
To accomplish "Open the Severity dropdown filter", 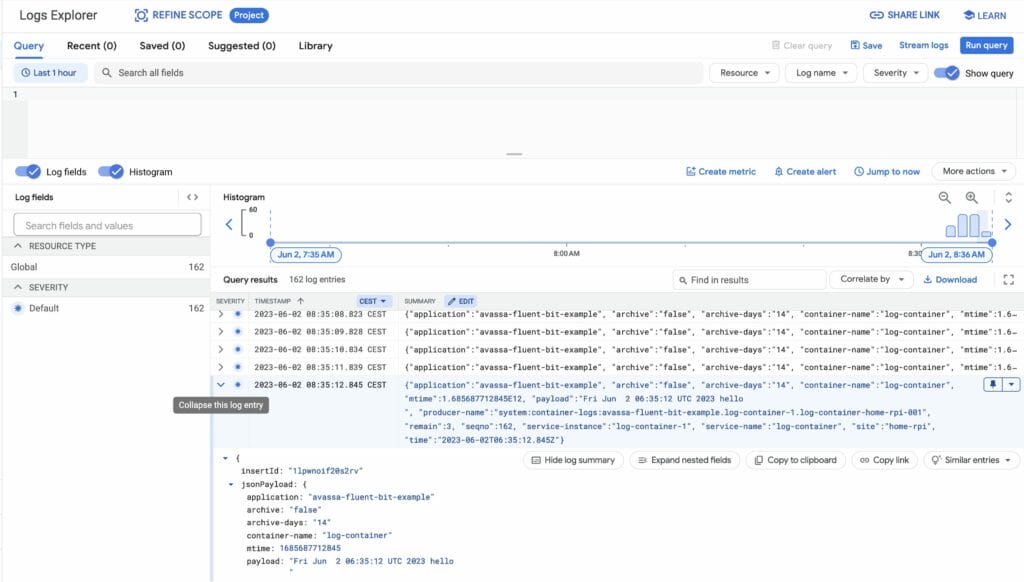I will click(895, 73).
